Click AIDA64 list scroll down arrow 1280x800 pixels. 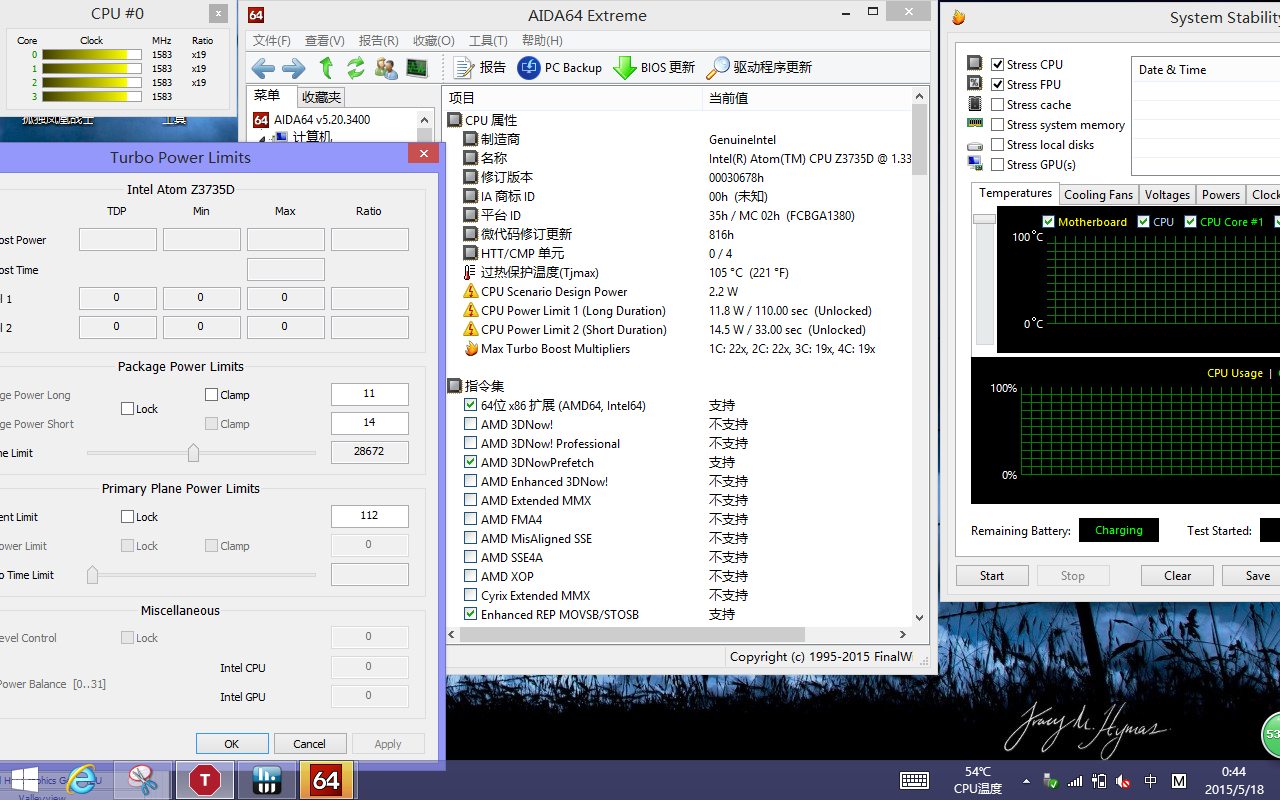[x=920, y=618]
